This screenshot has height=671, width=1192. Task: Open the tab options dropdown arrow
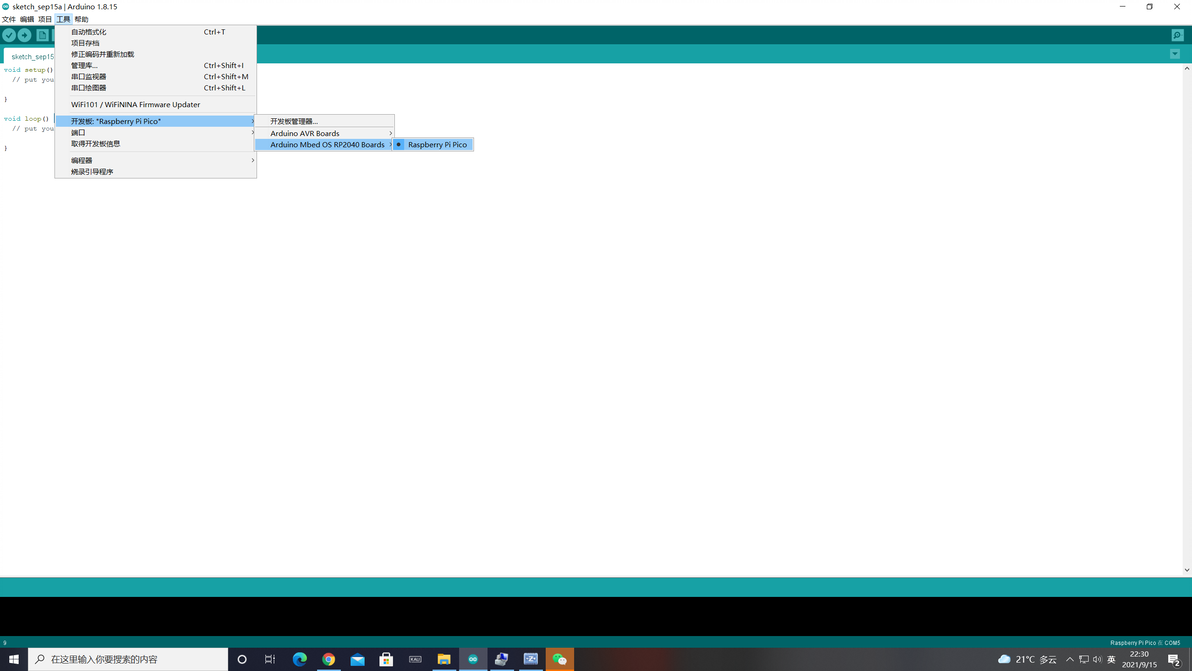point(1175,54)
